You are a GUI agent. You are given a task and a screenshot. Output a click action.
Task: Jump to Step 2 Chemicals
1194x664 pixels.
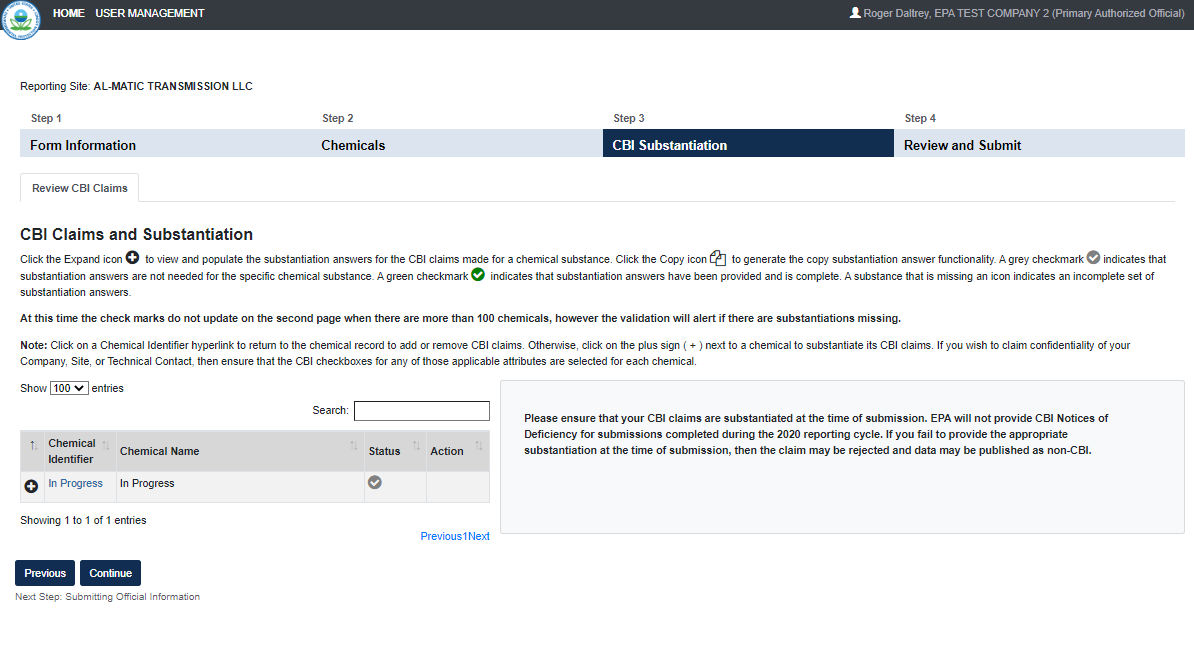point(353,145)
